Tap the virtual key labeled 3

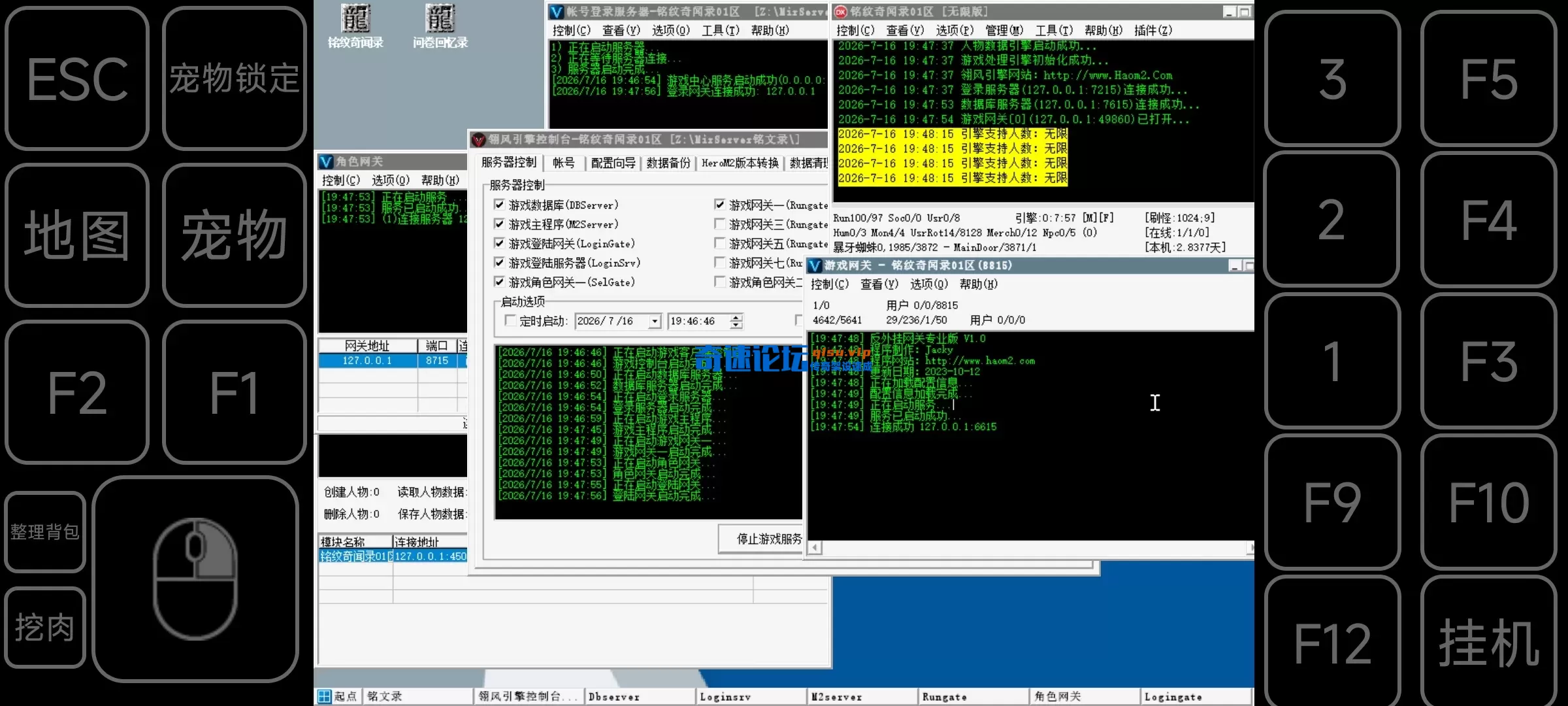click(1332, 78)
